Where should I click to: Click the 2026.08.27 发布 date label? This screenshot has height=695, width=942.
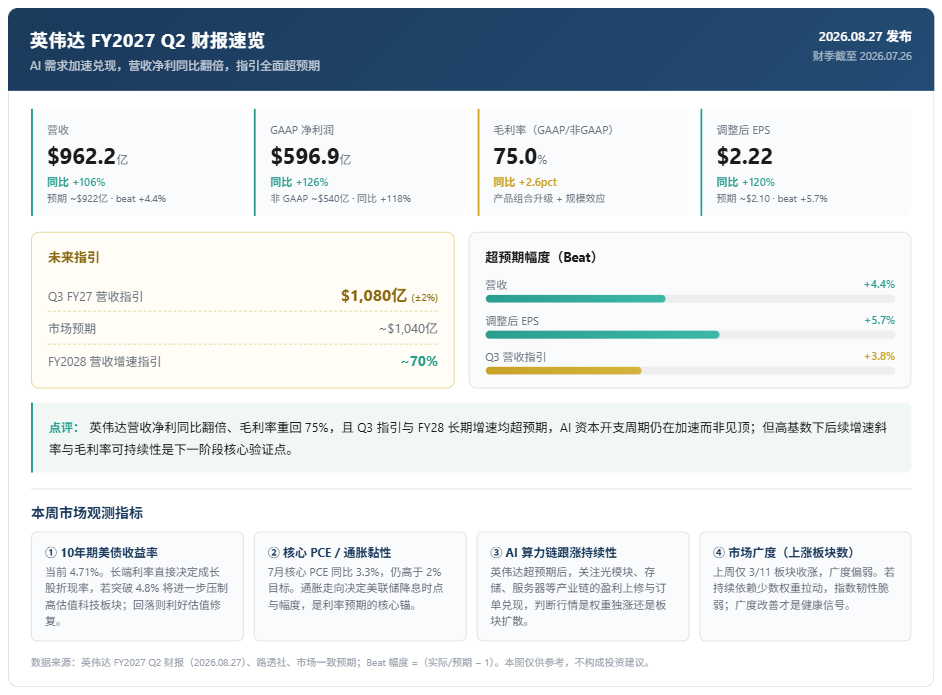(865, 37)
